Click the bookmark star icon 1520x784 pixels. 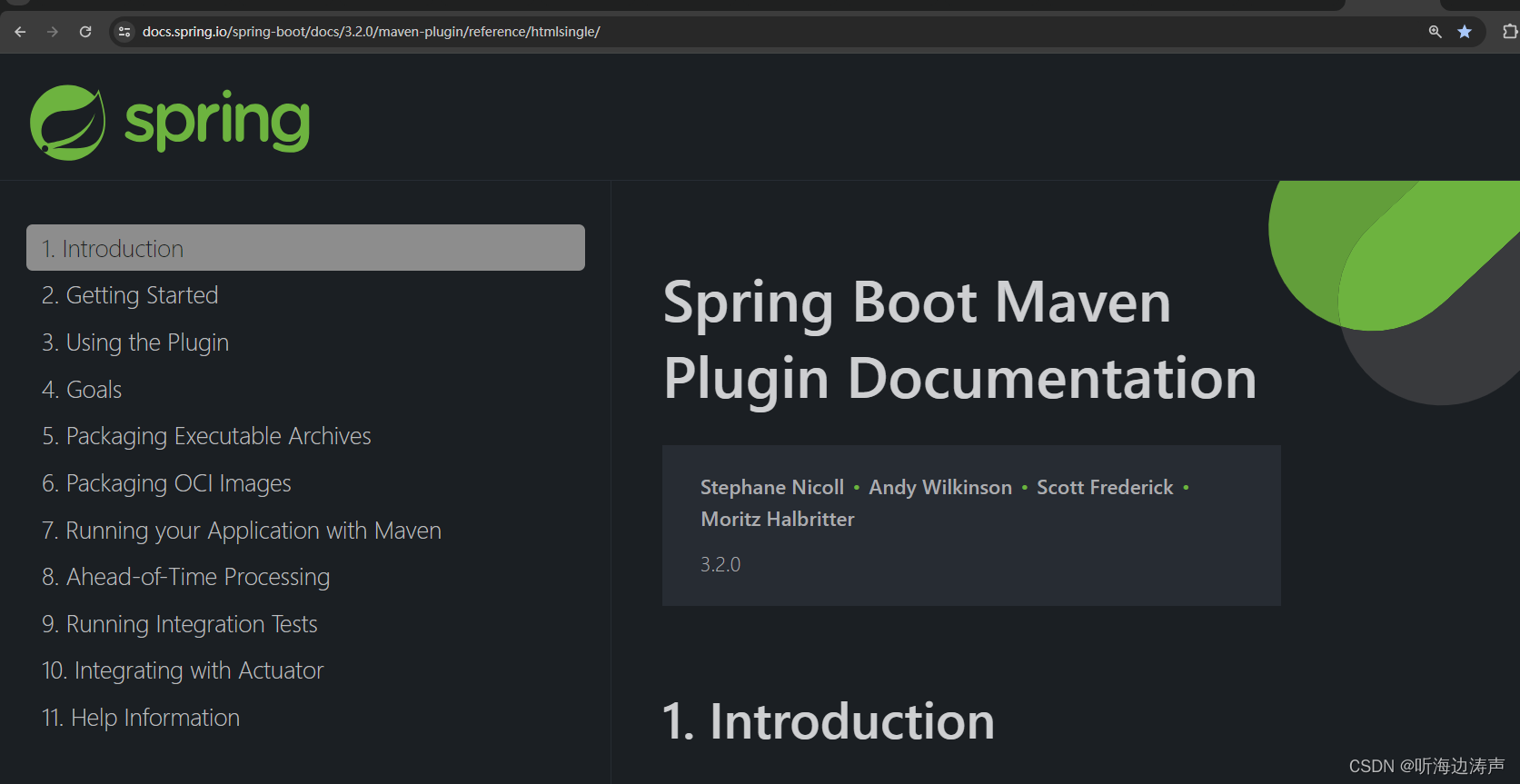pos(1465,32)
